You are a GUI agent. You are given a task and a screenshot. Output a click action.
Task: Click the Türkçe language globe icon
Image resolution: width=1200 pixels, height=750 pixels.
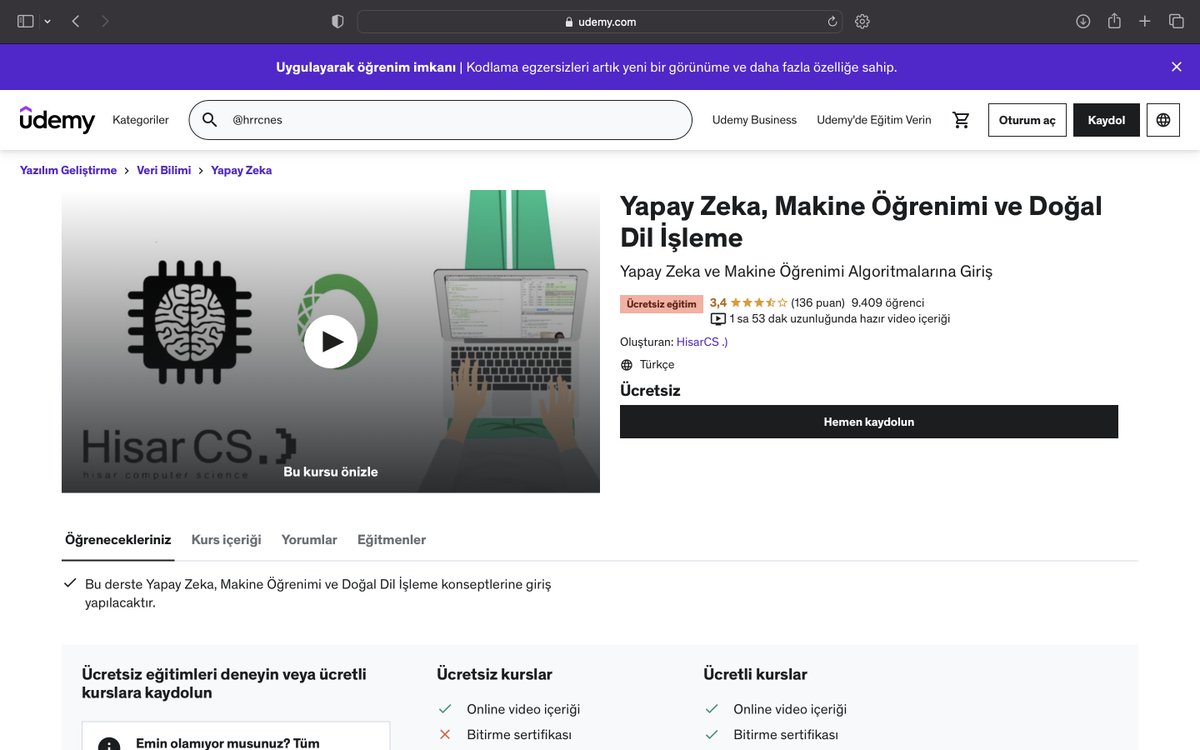627,365
